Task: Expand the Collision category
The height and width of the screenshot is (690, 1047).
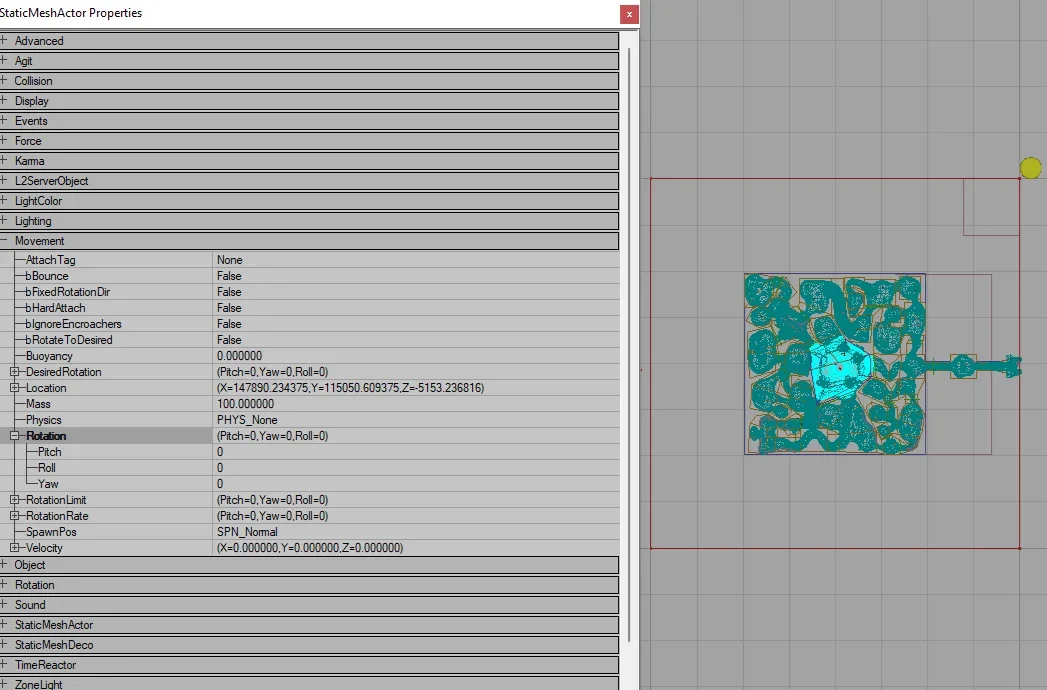Action: pyautogui.click(x=4, y=80)
